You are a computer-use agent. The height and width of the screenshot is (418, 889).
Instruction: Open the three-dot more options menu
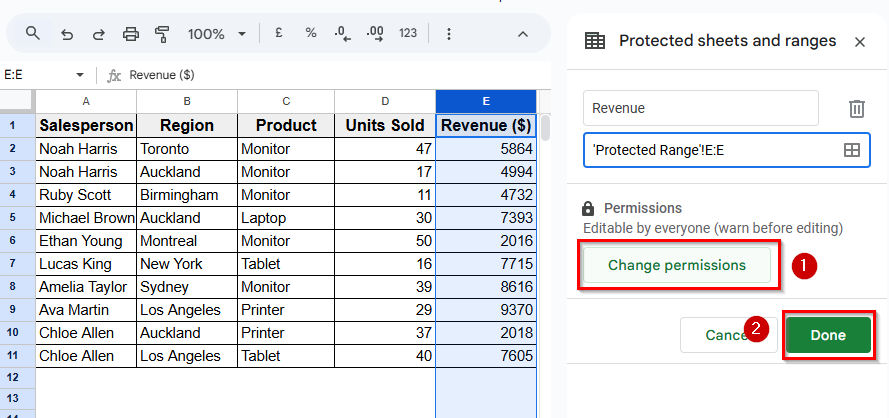(448, 34)
